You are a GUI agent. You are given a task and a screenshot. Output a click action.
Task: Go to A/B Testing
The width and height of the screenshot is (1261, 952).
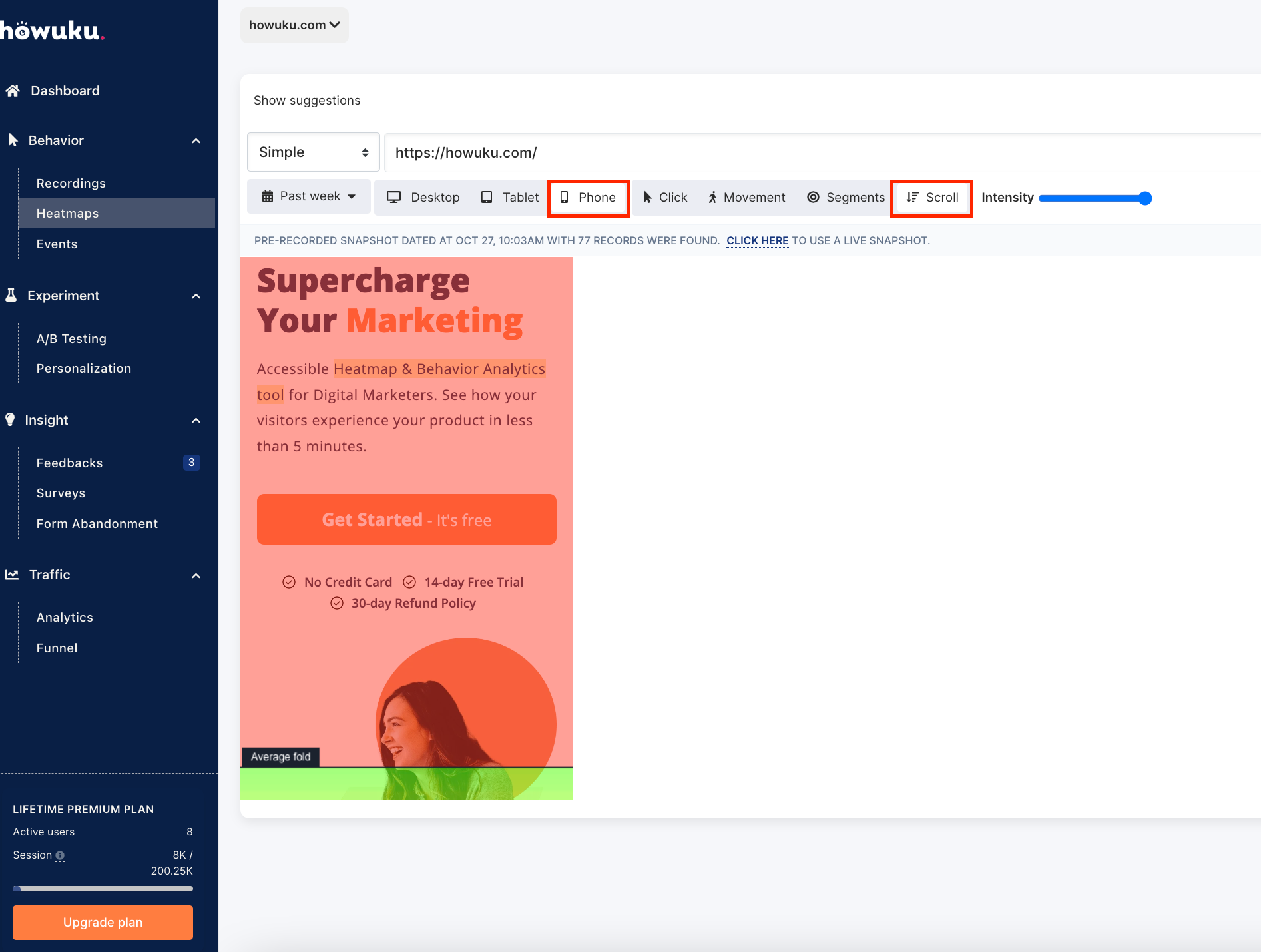pyautogui.click(x=72, y=338)
